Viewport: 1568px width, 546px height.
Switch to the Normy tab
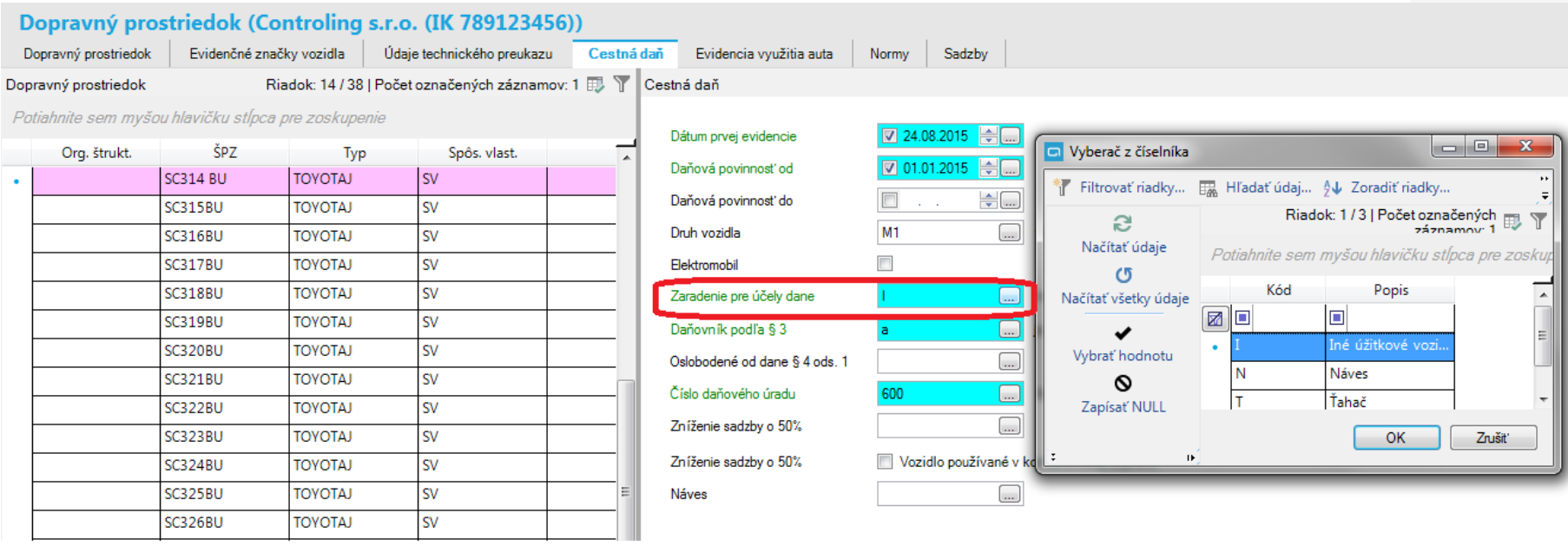[x=889, y=54]
